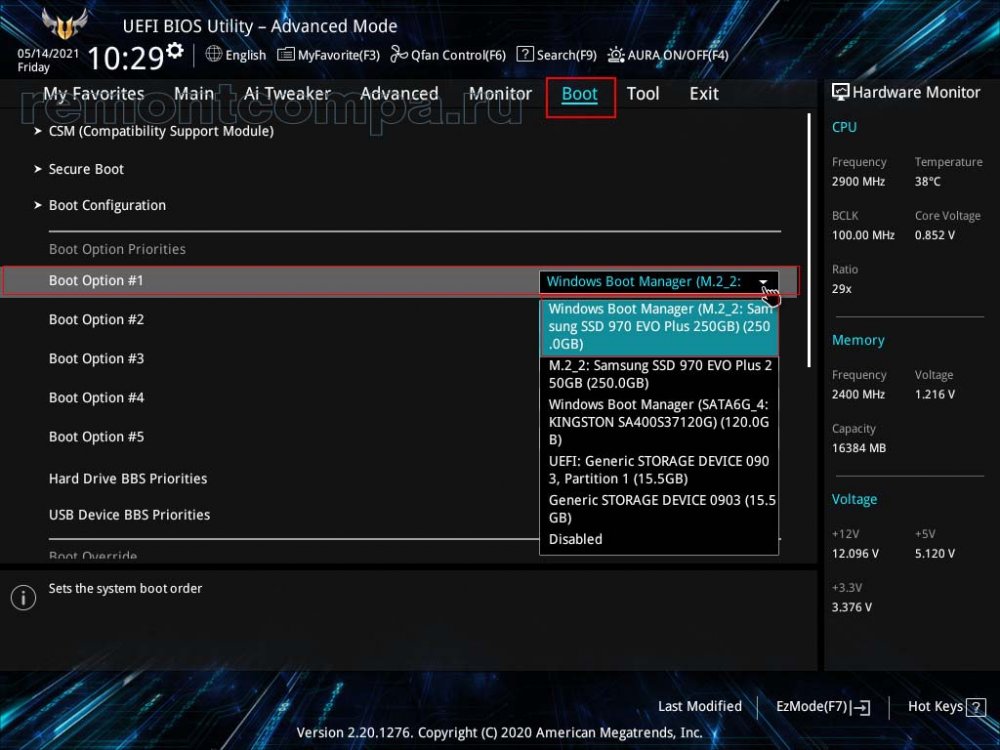Image resolution: width=1000 pixels, height=750 pixels.
Task: Expand the Secure Boot submenu
Action: point(86,169)
